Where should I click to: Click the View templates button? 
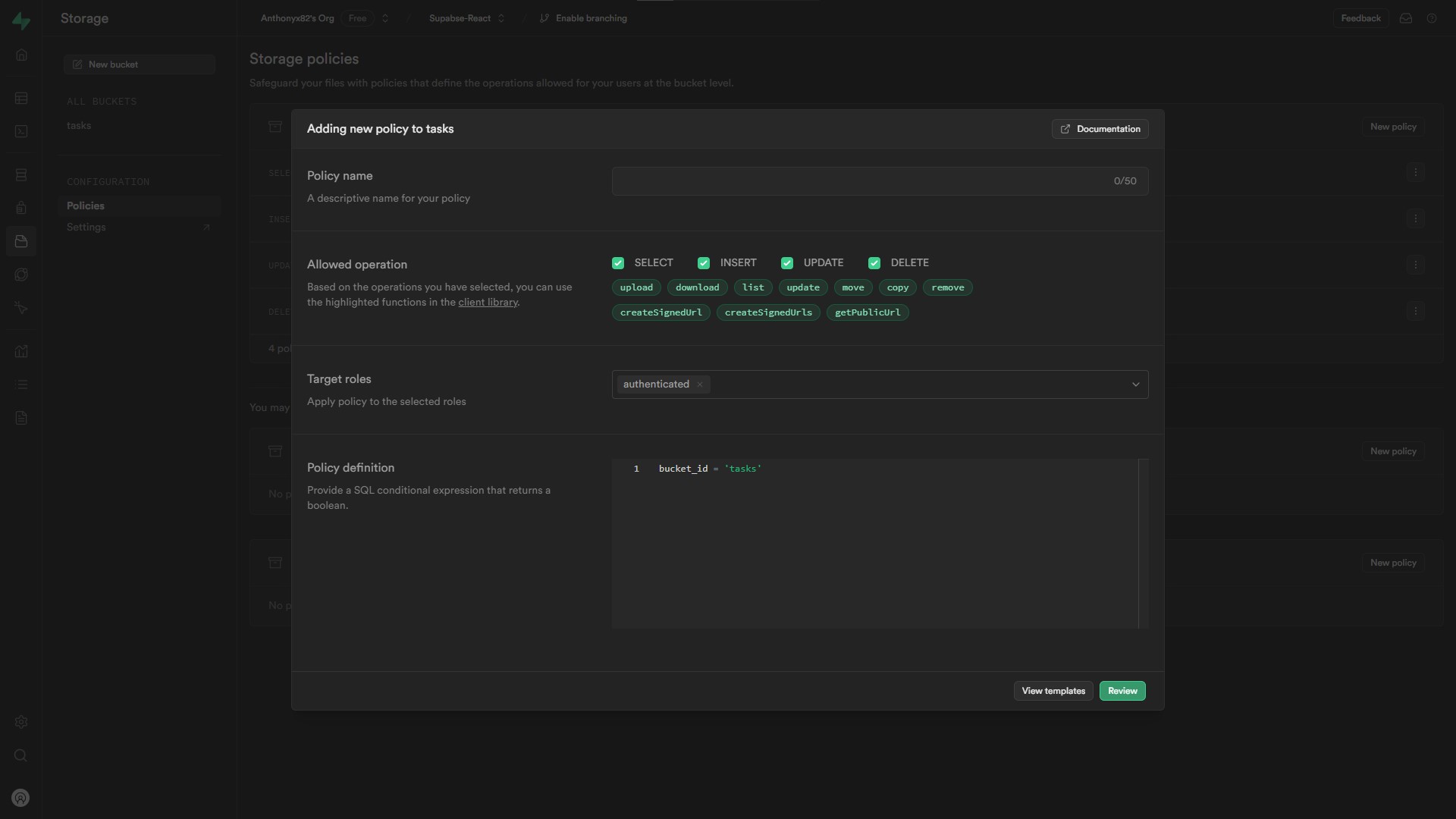pyautogui.click(x=1053, y=691)
